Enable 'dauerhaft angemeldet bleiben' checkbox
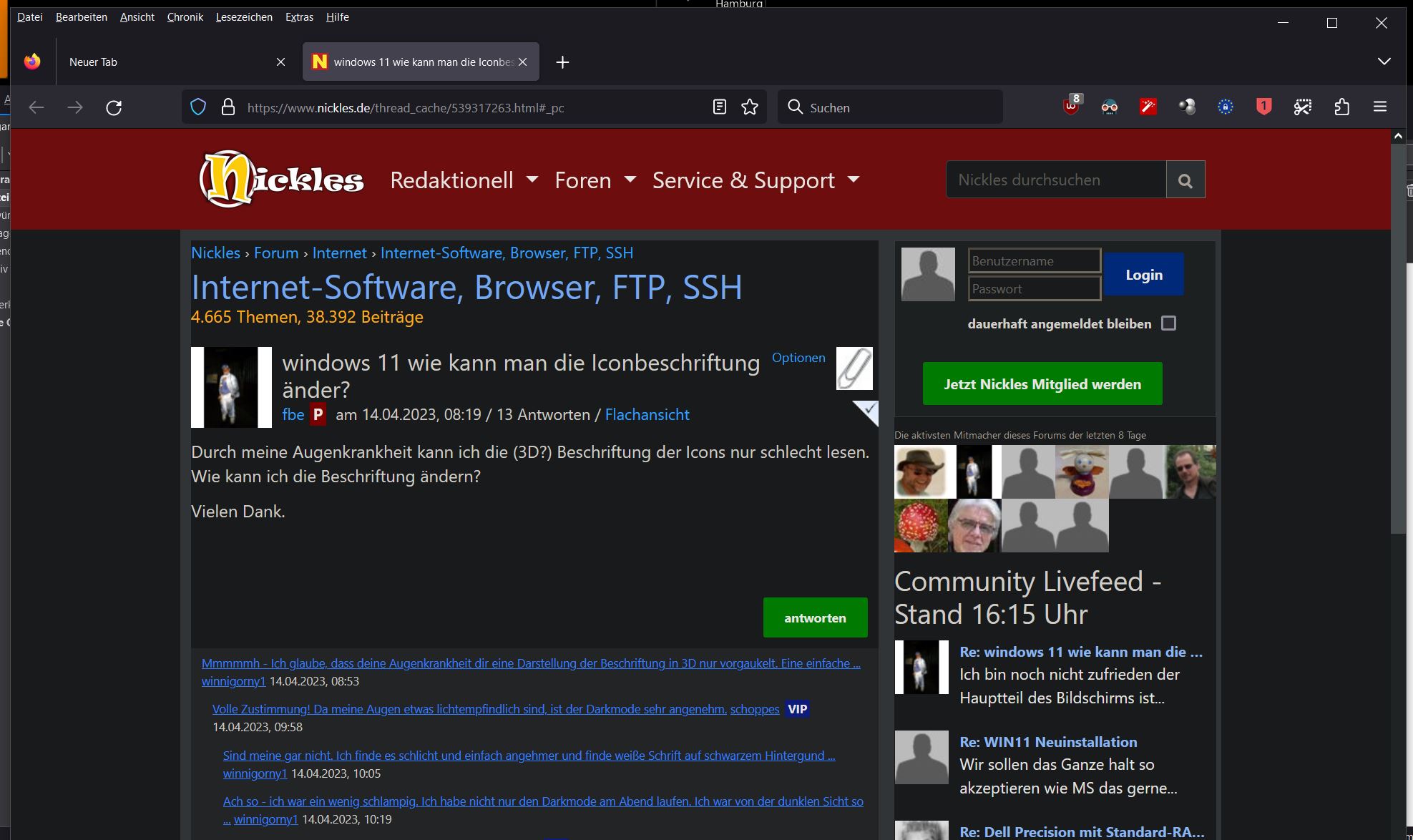This screenshot has width=1413, height=840. 1168,323
